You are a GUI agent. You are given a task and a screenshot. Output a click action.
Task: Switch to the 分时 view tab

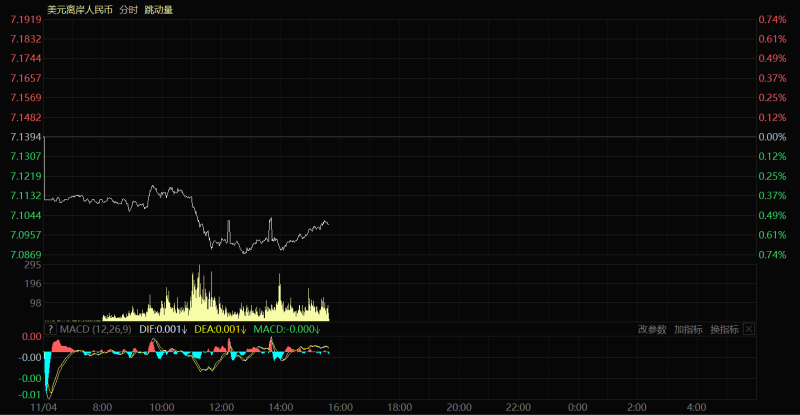[x=129, y=10]
